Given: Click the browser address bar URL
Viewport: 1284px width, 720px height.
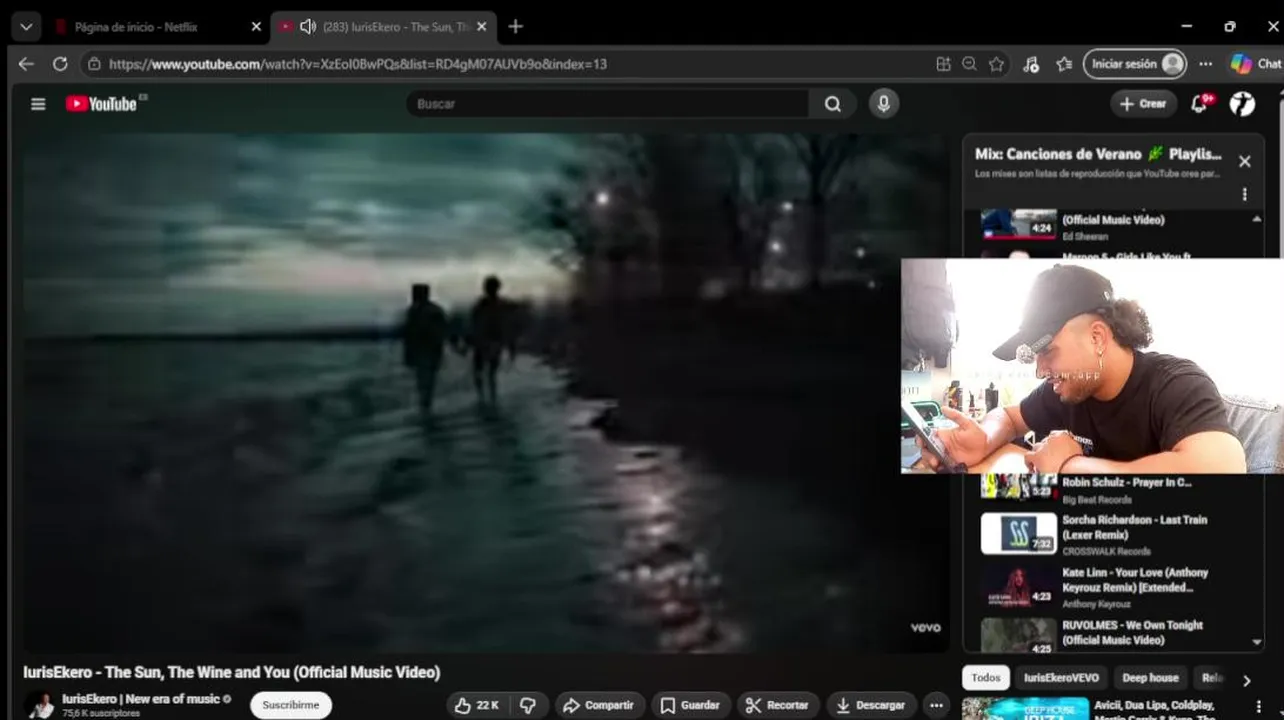Looking at the screenshot, I should (358, 64).
